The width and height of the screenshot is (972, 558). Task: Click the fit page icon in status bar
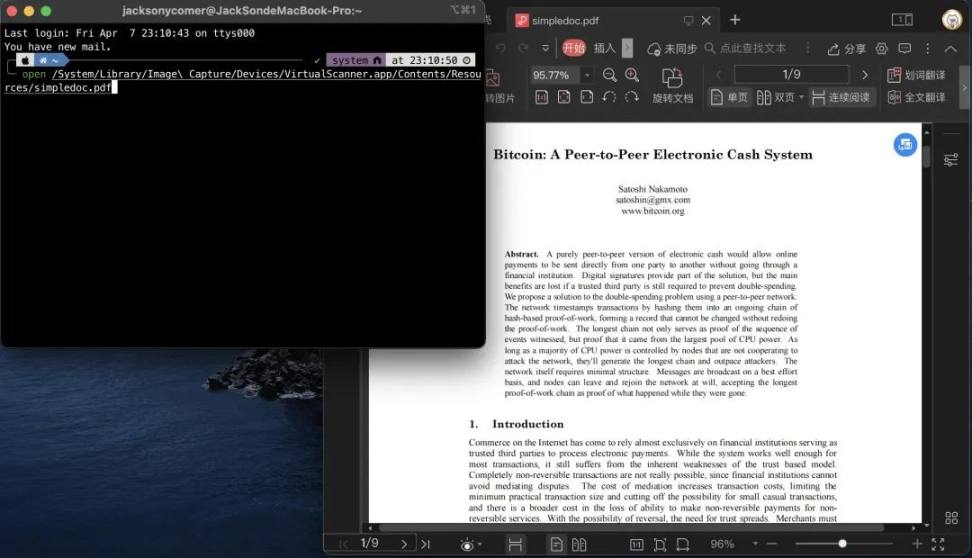pyautogui.click(x=660, y=544)
